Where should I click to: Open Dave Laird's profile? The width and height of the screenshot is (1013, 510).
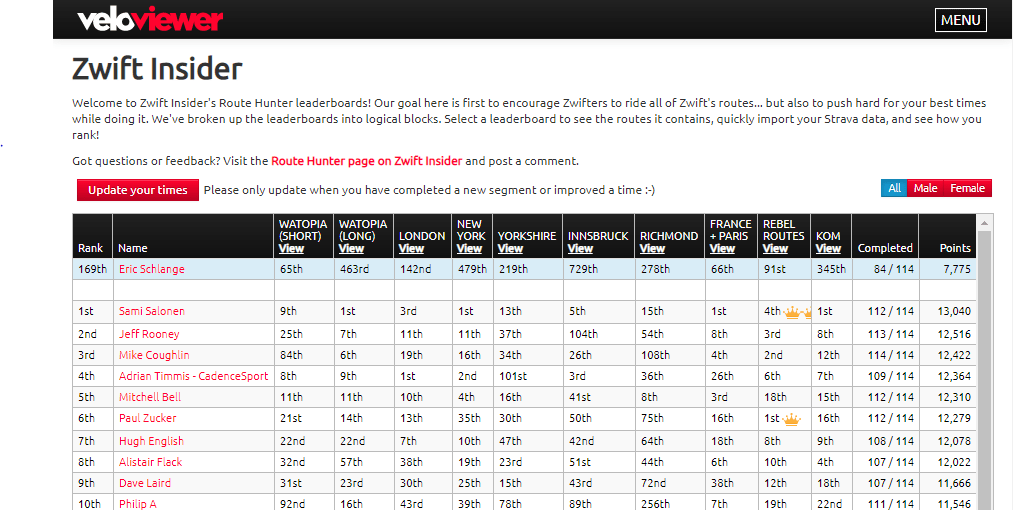[x=145, y=483]
